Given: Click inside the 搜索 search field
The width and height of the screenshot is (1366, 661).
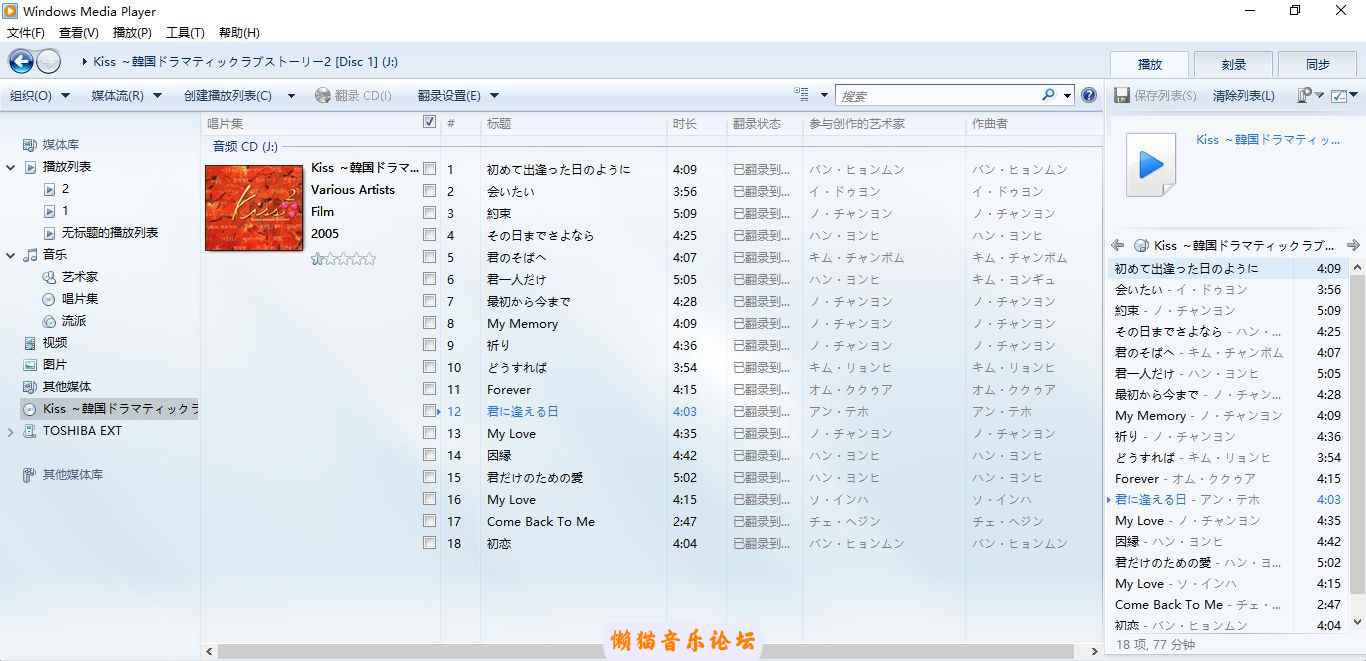Looking at the screenshot, I should 935,96.
